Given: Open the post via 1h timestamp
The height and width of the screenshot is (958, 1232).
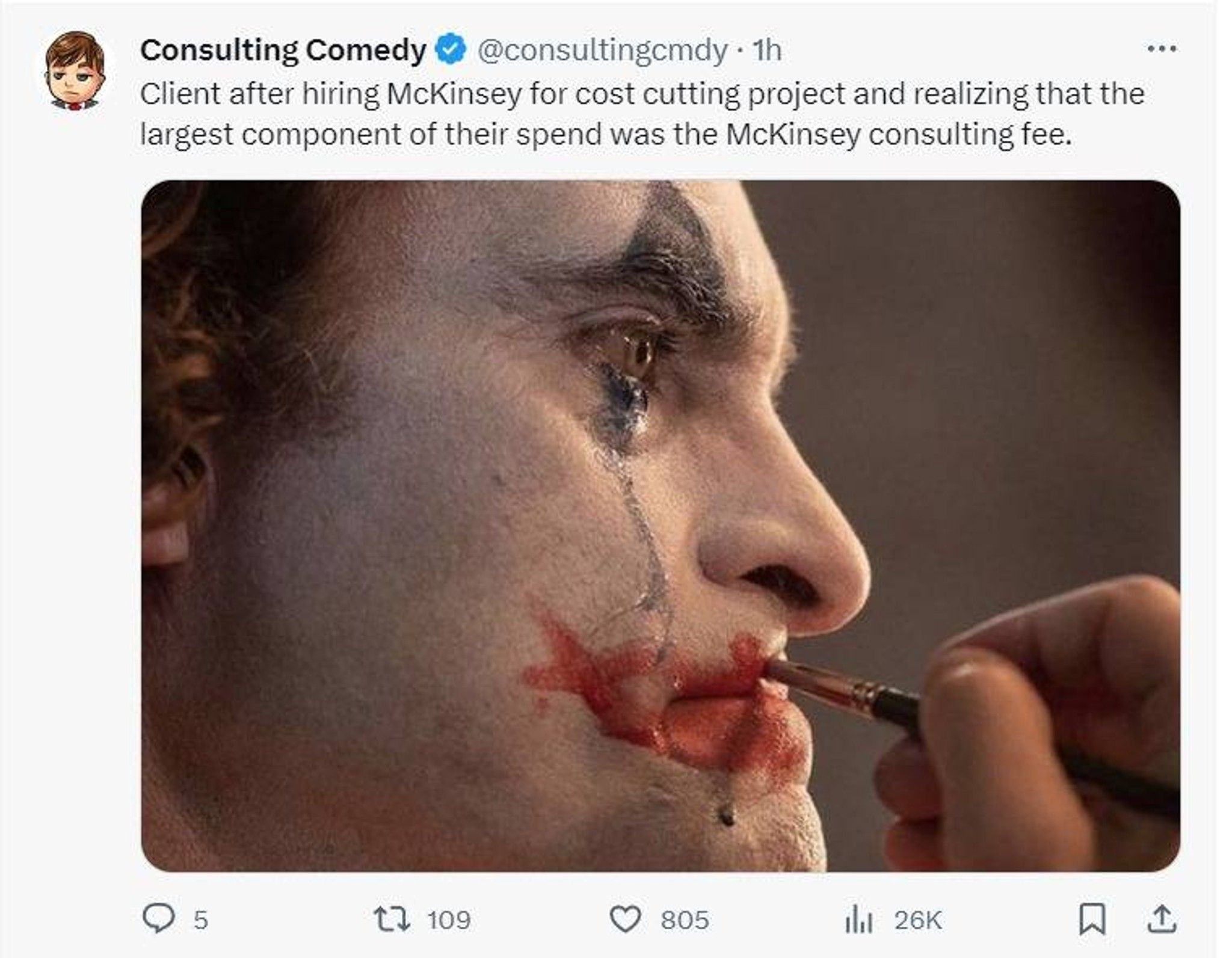Looking at the screenshot, I should pos(767,50).
